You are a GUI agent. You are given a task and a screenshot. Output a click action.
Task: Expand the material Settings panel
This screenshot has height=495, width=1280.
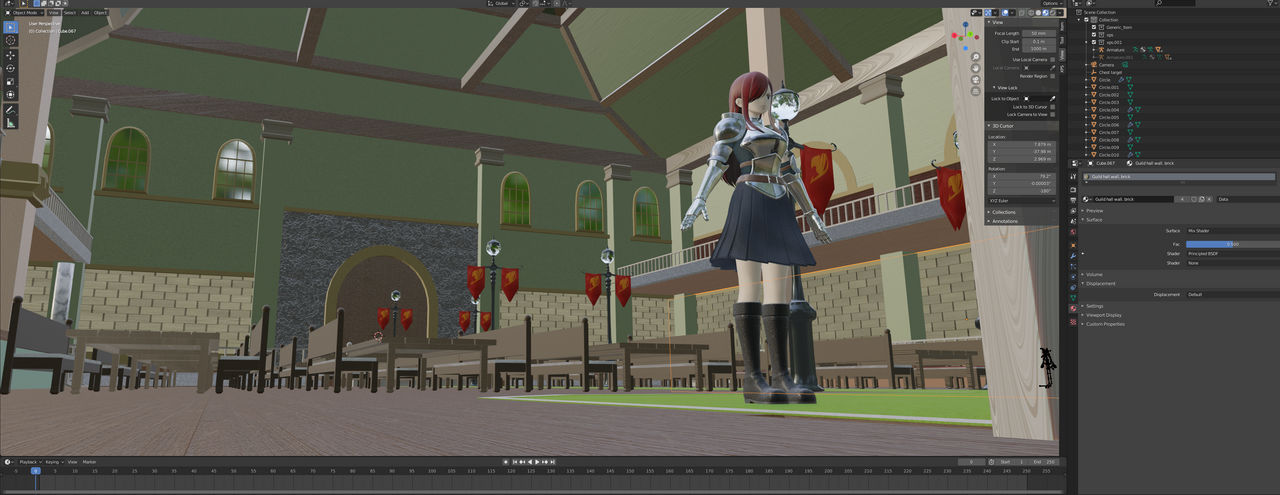pos(1094,306)
